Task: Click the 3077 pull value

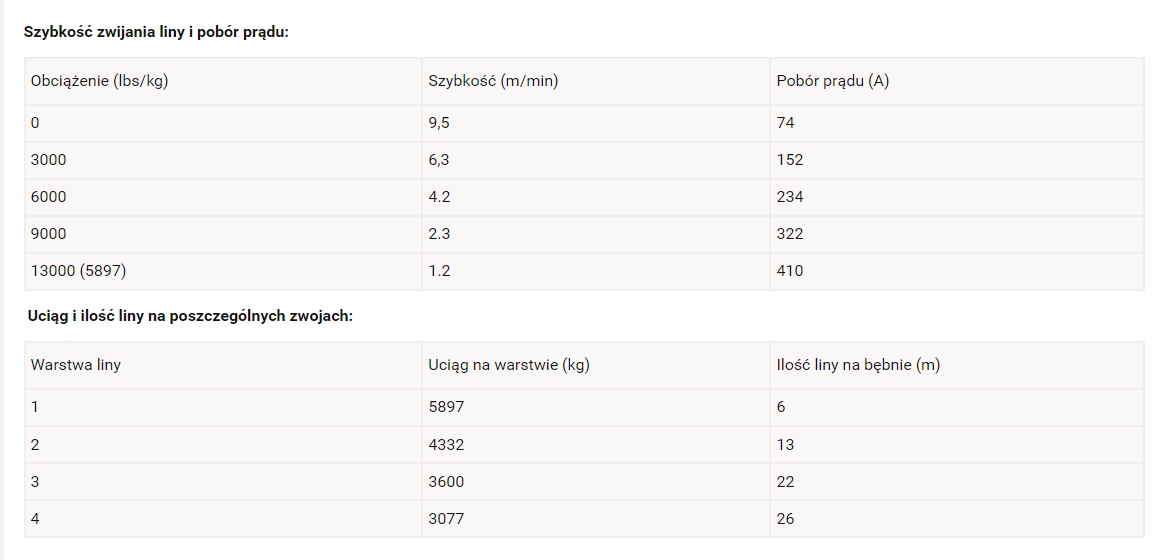Action: pyautogui.click(x=446, y=519)
